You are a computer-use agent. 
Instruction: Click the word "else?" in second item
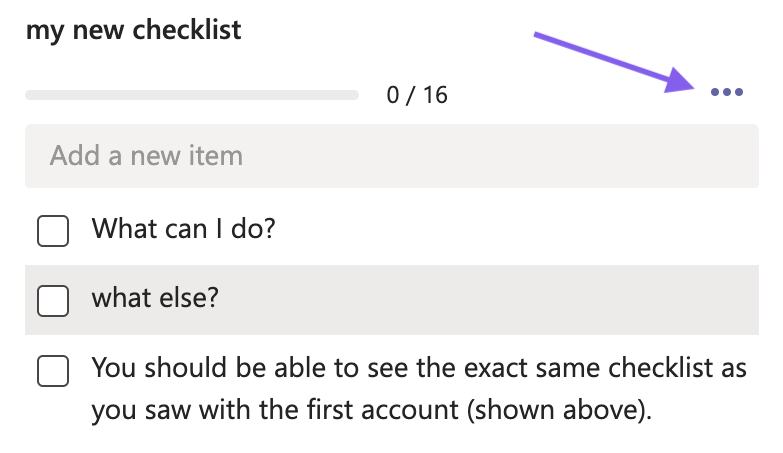(x=193, y=299)
